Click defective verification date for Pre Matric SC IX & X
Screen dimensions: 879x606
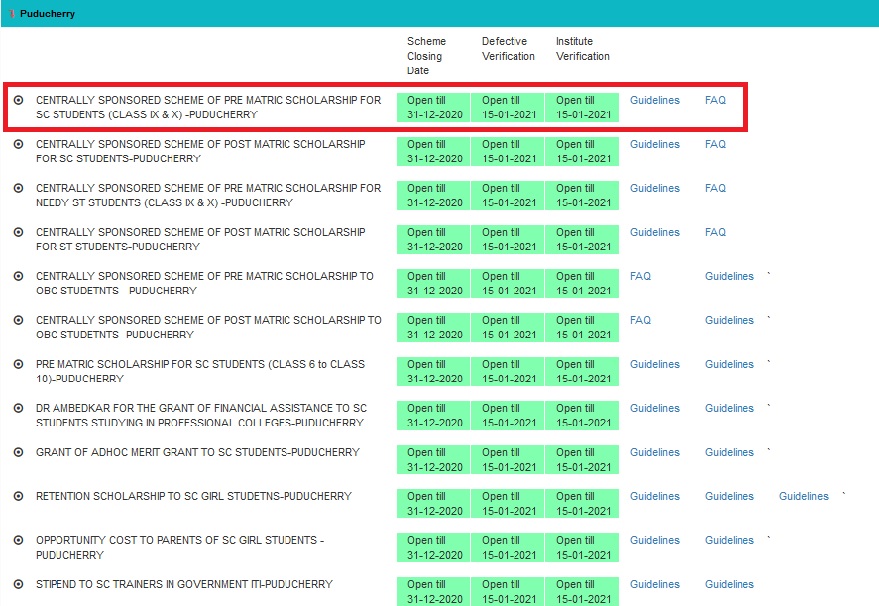coord(507,107)
